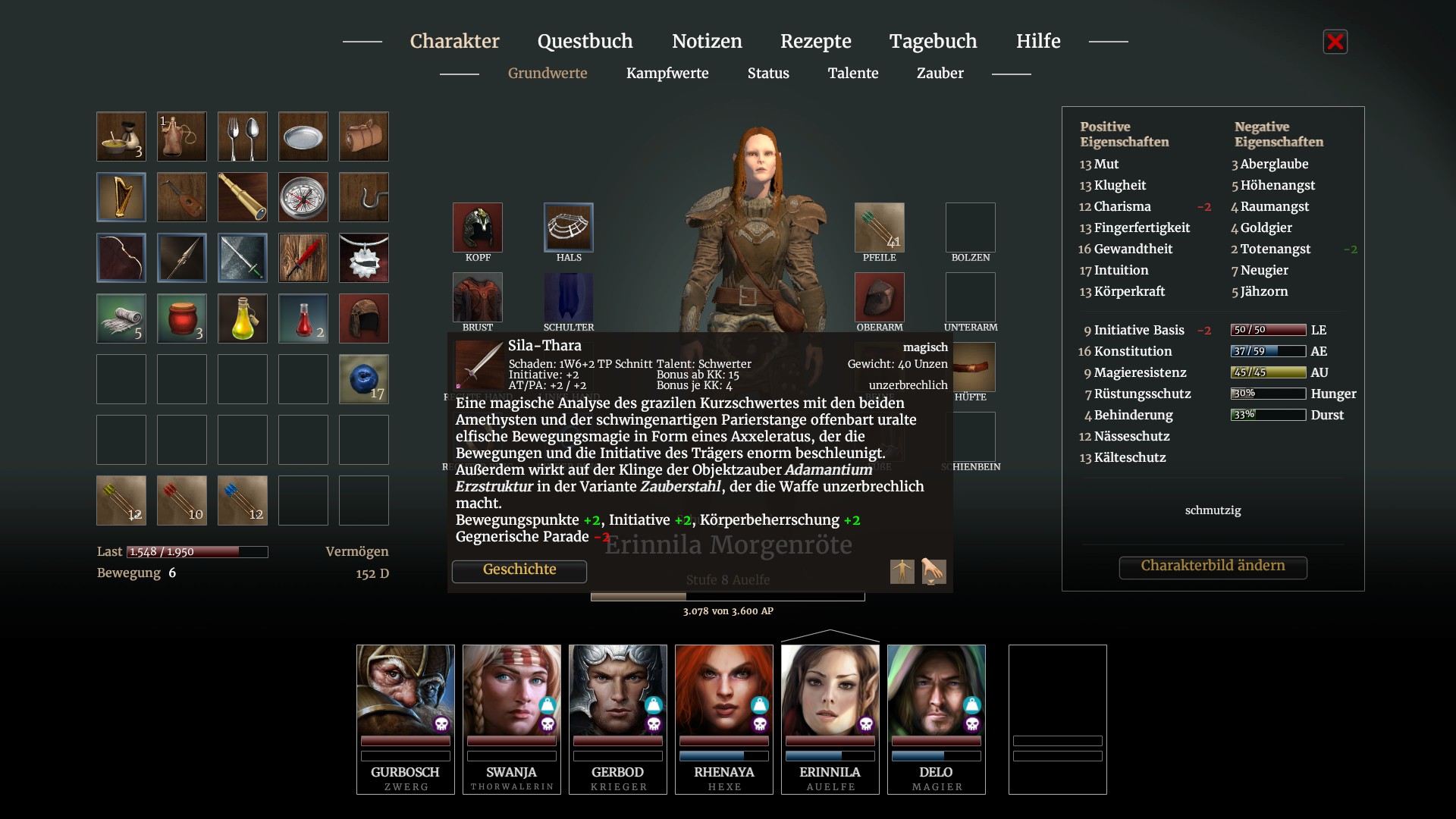Image resolution: width=1456 pixels, height=819 pixels.
Task: Click the lute instrument item
Action: (x=182, y=197)
